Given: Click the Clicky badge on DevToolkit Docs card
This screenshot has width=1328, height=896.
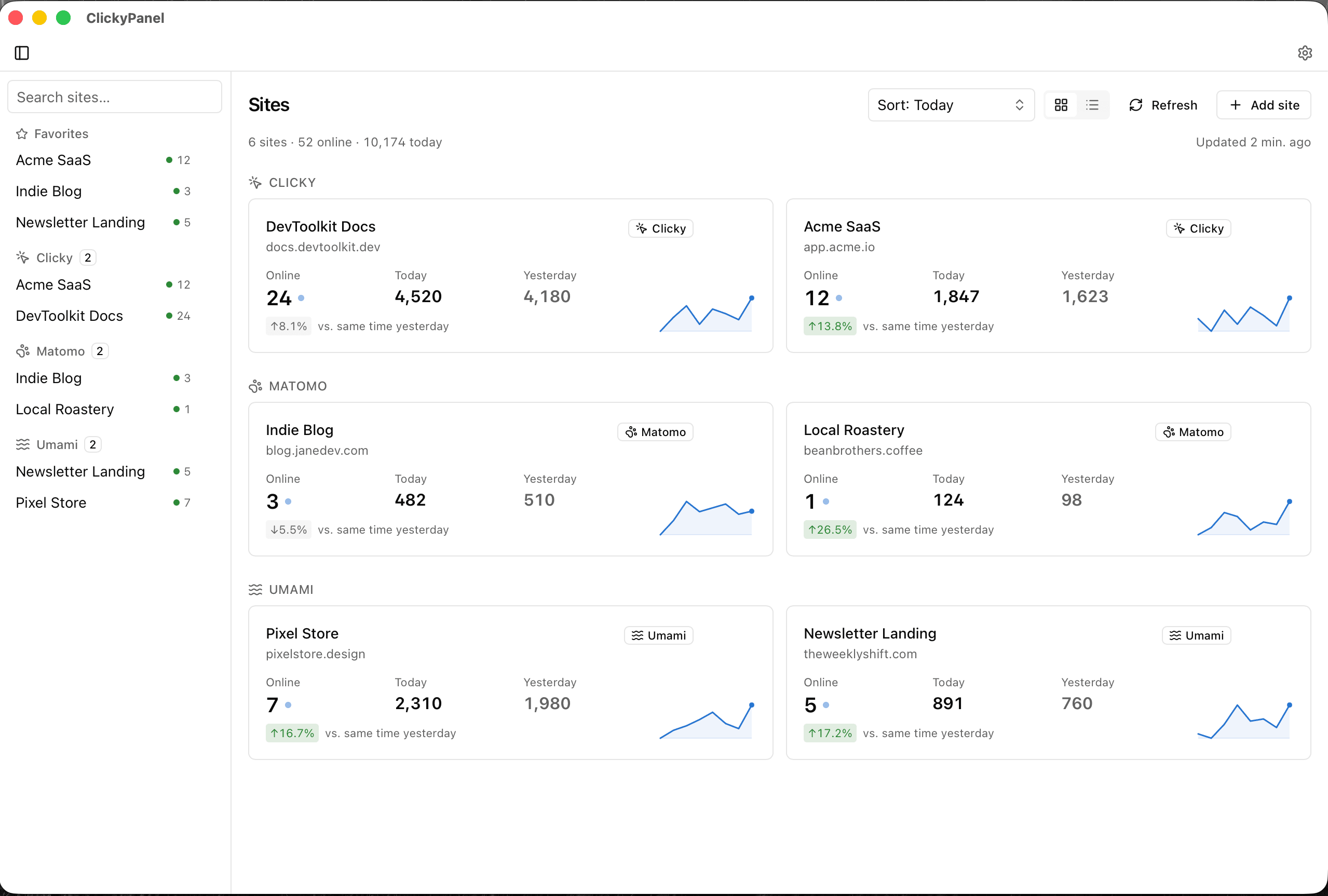Looking at the screenshot, I should coord(660,228).
